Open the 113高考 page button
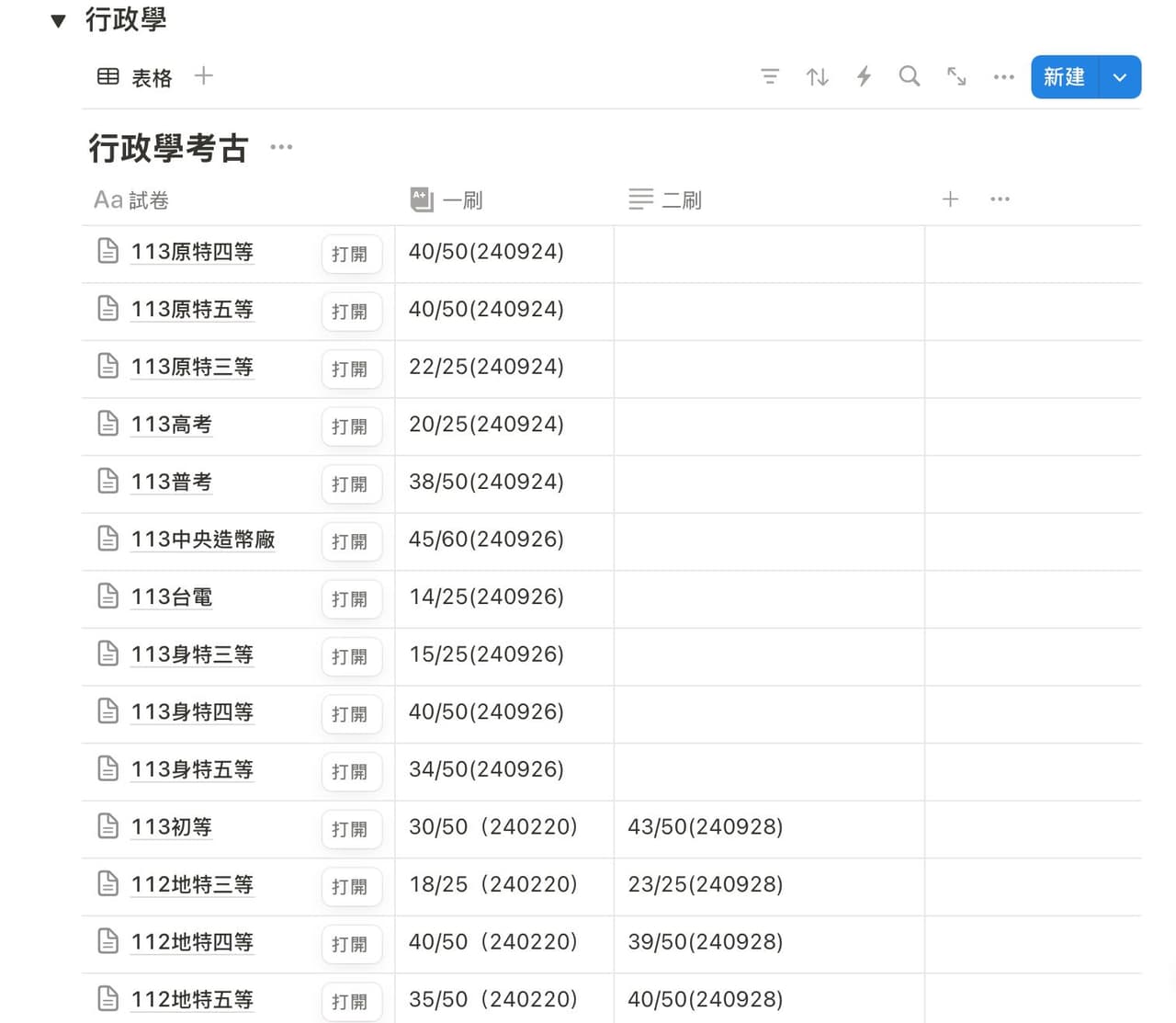 351,426
